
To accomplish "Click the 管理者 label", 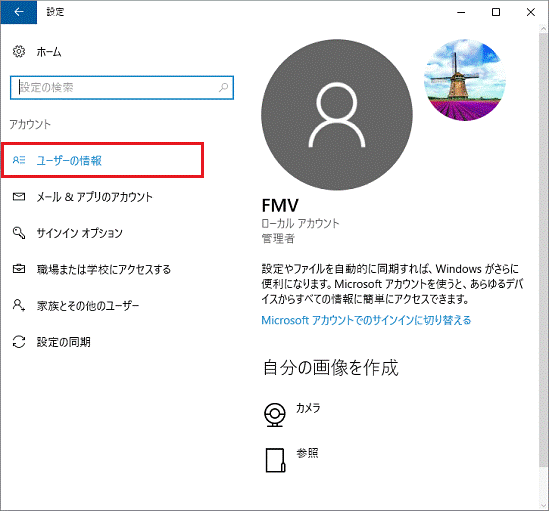I will coord(278,239).
